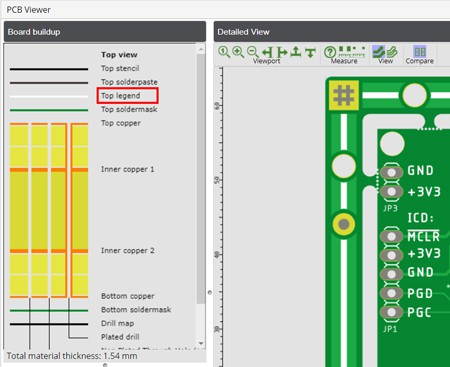Click Plated drill layer label
Screen dimensions: 450x367
pyautogui.click(x=120, y=337)
